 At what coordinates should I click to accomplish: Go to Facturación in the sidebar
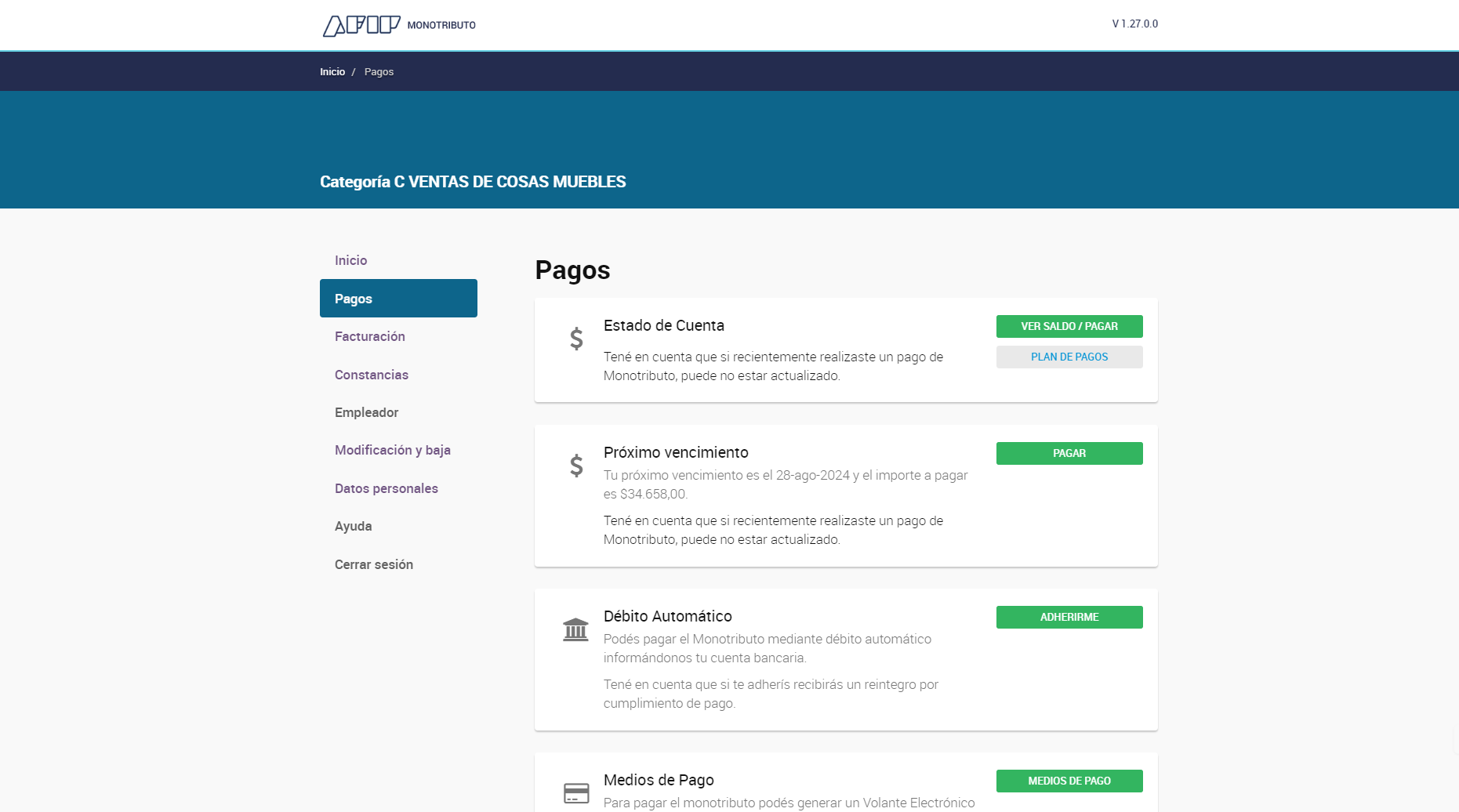(370, 336)
